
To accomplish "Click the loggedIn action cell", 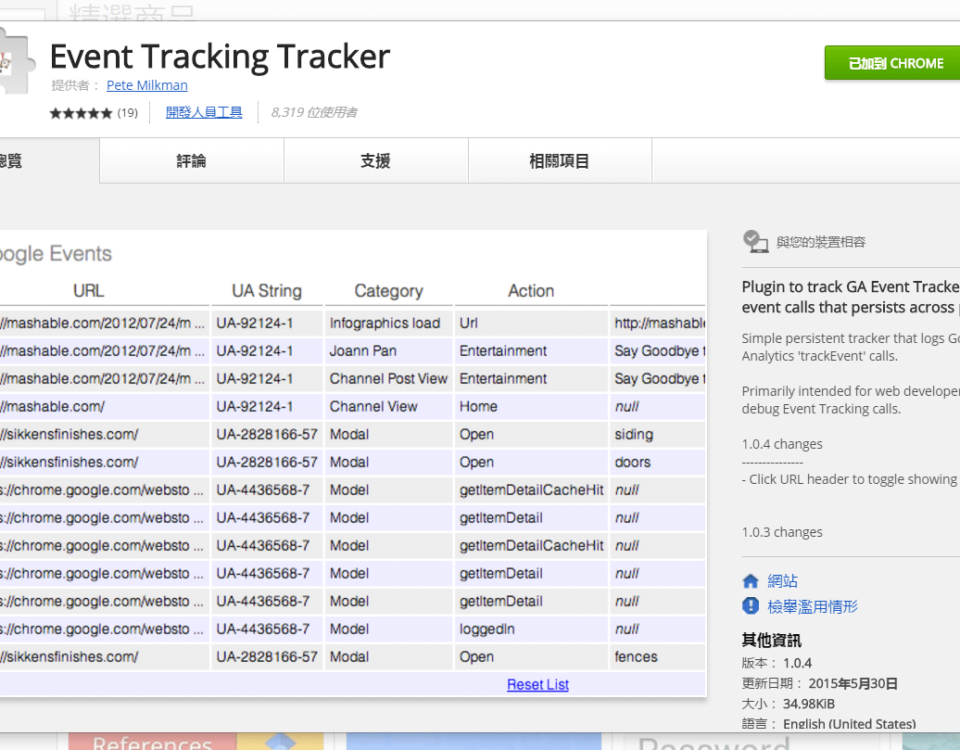I will point(531,629).
